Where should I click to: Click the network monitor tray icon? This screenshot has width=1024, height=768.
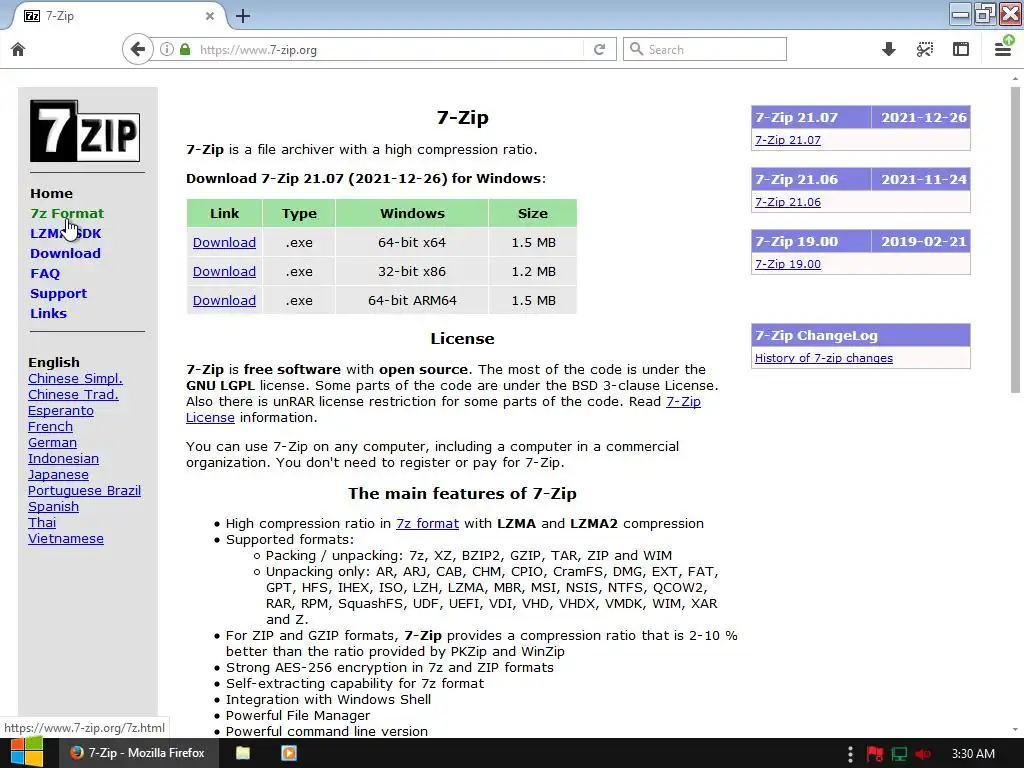tap(899, 754)
